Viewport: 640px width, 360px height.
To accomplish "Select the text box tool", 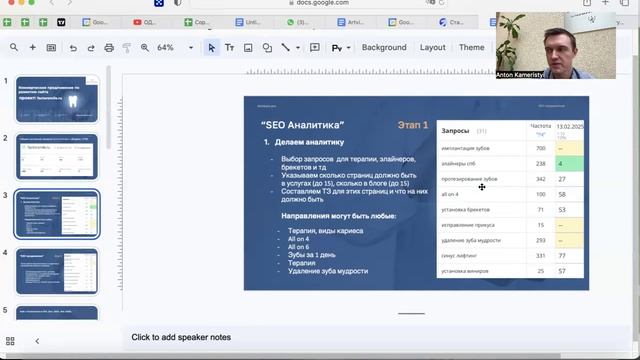I will click(229, 48).
